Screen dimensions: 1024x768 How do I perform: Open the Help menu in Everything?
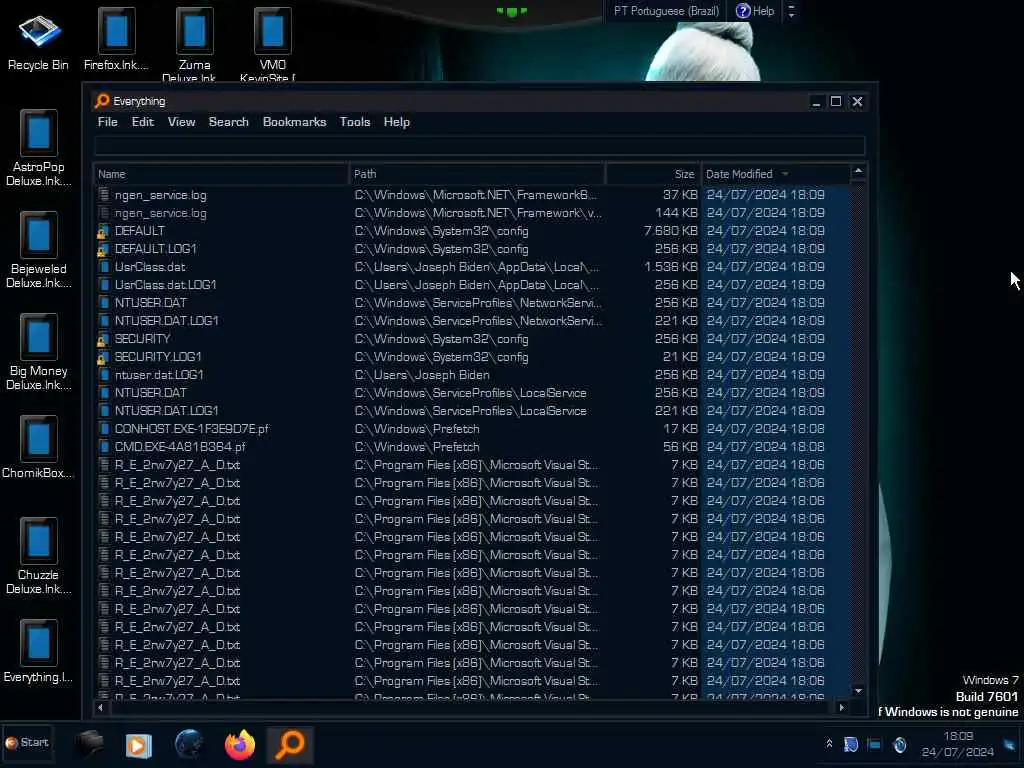coord(396,122)
